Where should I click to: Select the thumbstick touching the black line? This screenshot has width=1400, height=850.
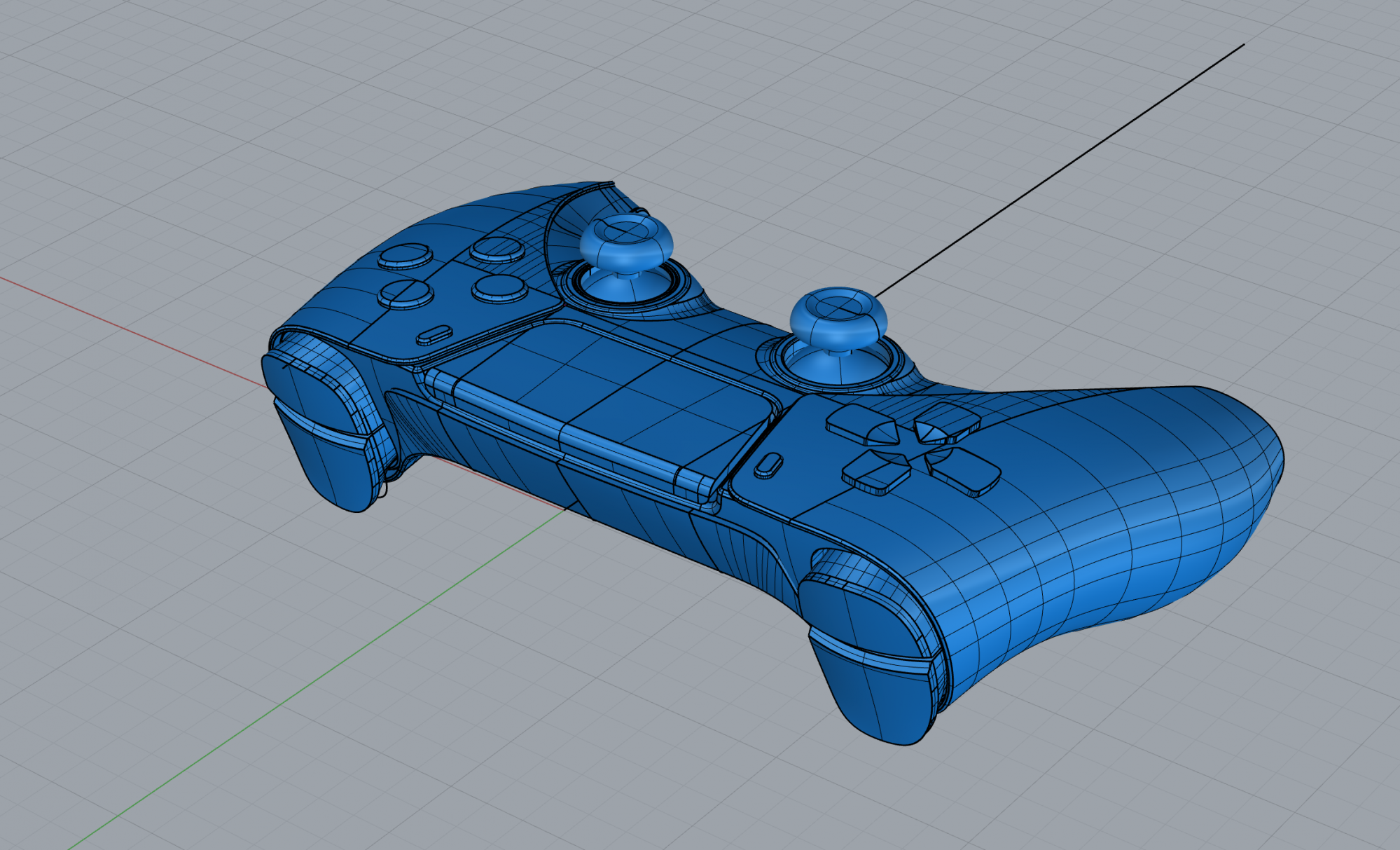pyautogui.click(x=838, y=320)
